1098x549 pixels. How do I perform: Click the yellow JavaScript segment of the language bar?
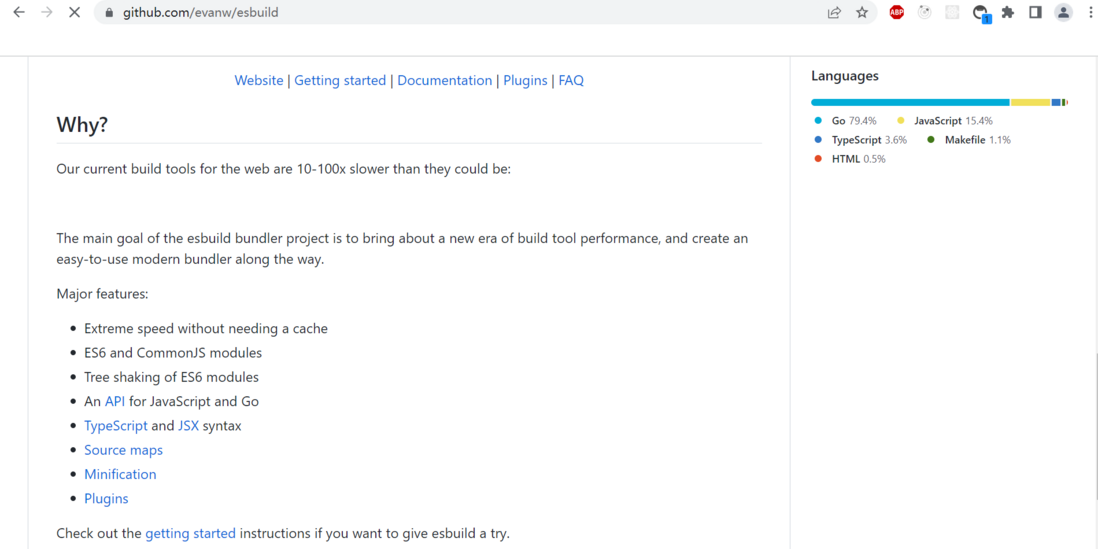coord(1031,102)
